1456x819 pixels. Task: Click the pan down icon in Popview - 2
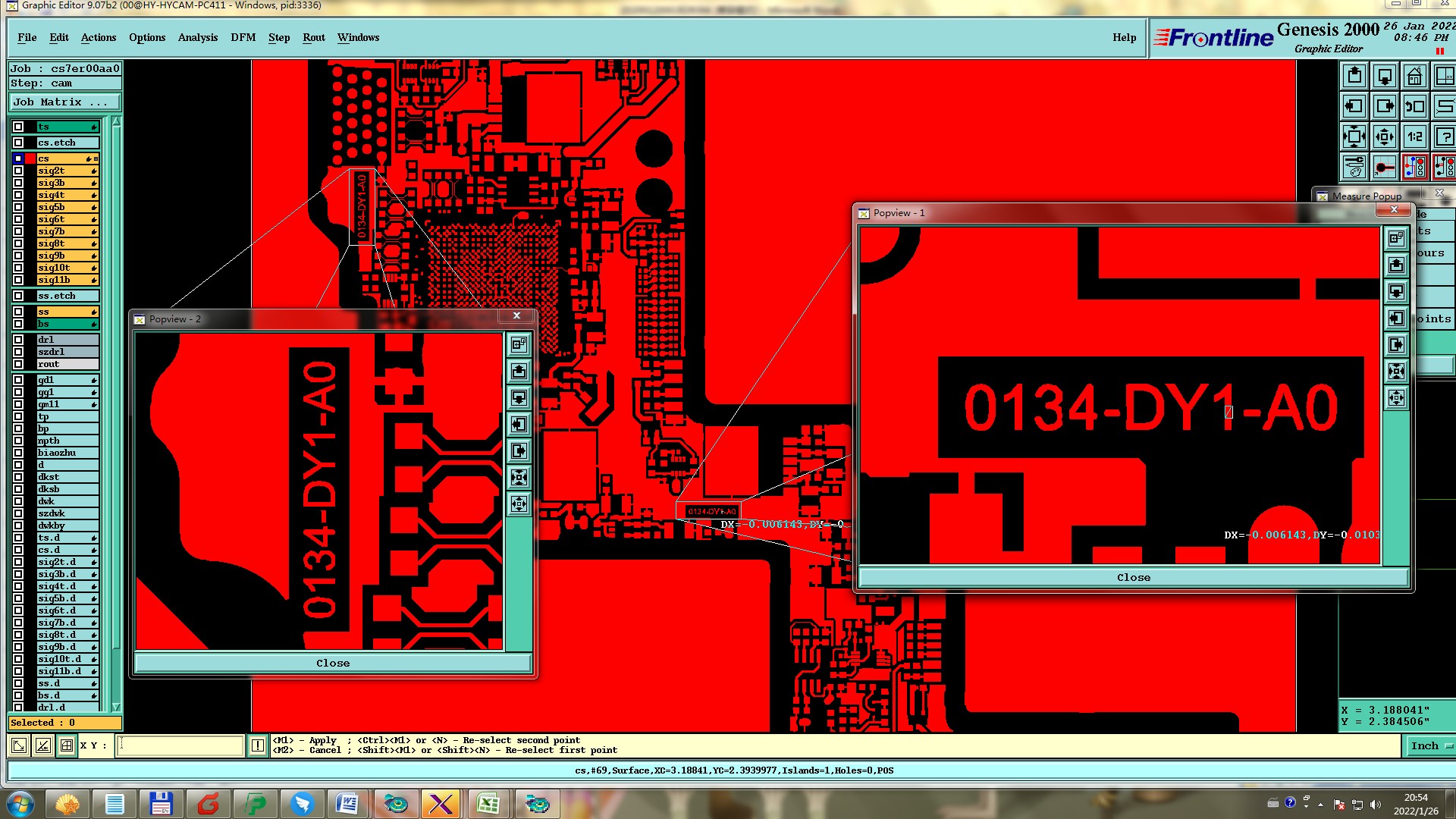pos(519,397)
